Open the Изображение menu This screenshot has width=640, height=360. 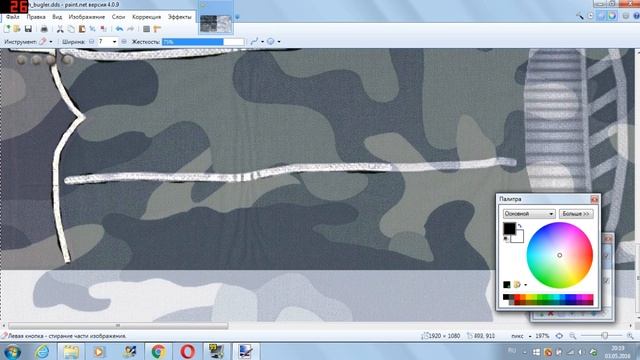pos(87,17)
